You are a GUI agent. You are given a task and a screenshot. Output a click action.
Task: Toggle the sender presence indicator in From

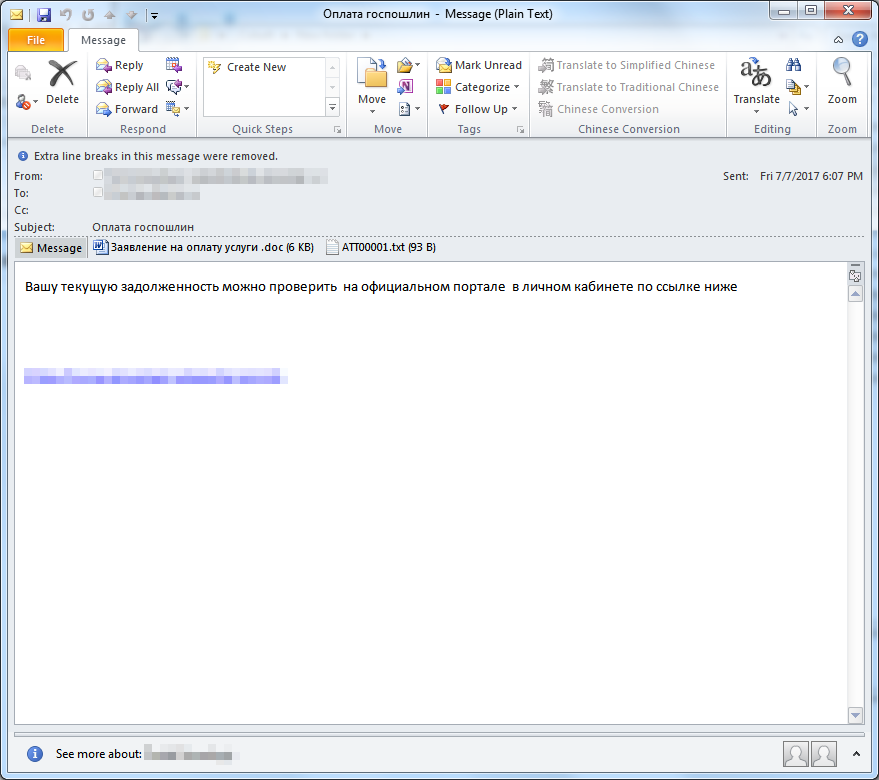[98, 175]
